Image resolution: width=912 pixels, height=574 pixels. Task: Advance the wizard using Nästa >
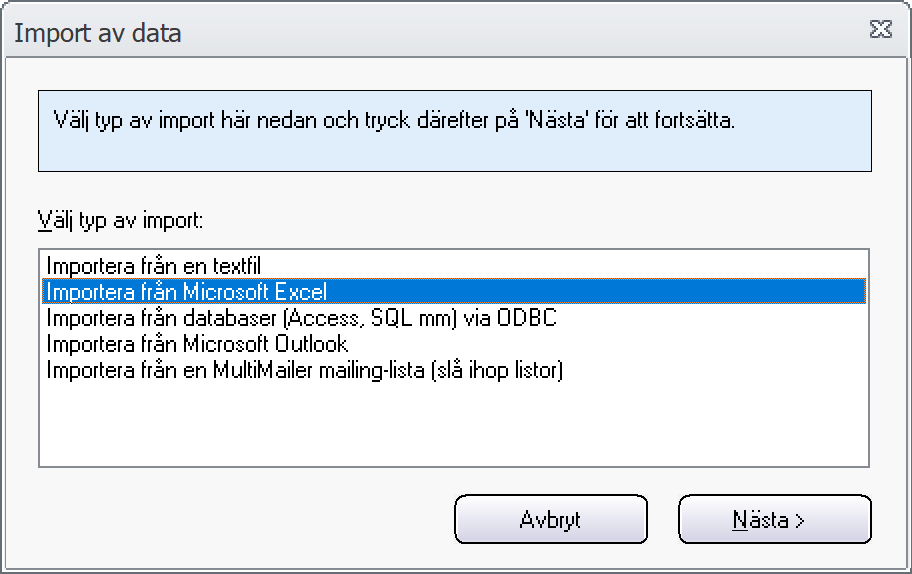coord(775,519)
